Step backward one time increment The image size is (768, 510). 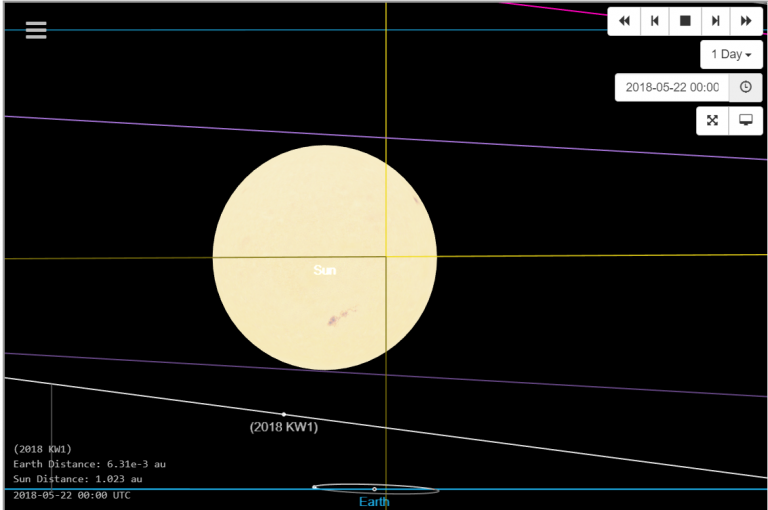click(x=654, y=21)
